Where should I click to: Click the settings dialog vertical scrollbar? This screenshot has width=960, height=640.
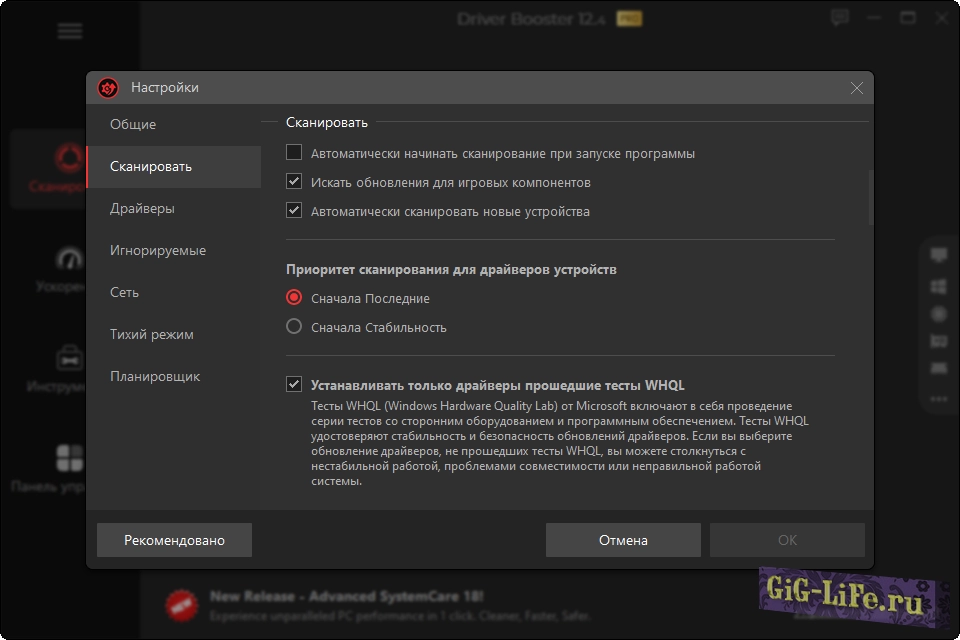point(870,198)
